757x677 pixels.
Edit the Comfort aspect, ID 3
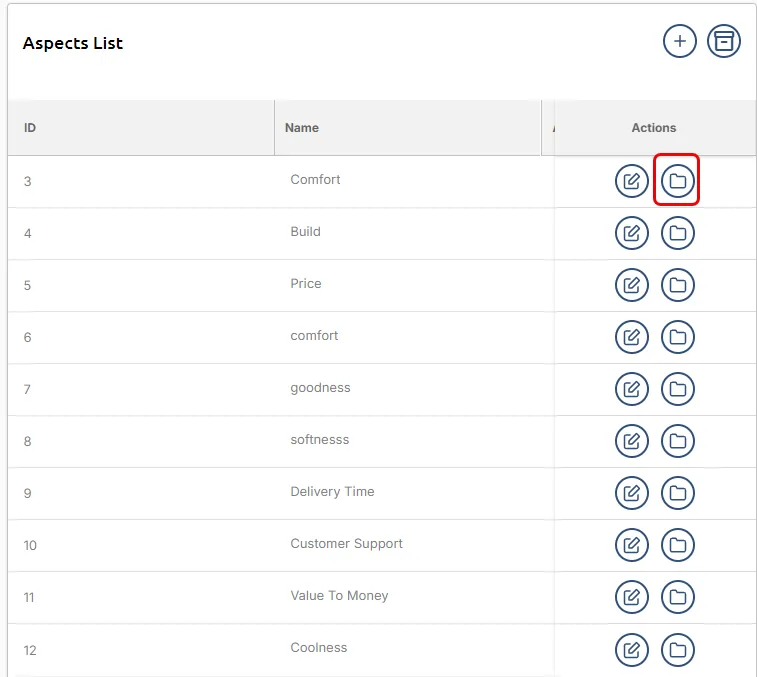(x=631, y=181)
